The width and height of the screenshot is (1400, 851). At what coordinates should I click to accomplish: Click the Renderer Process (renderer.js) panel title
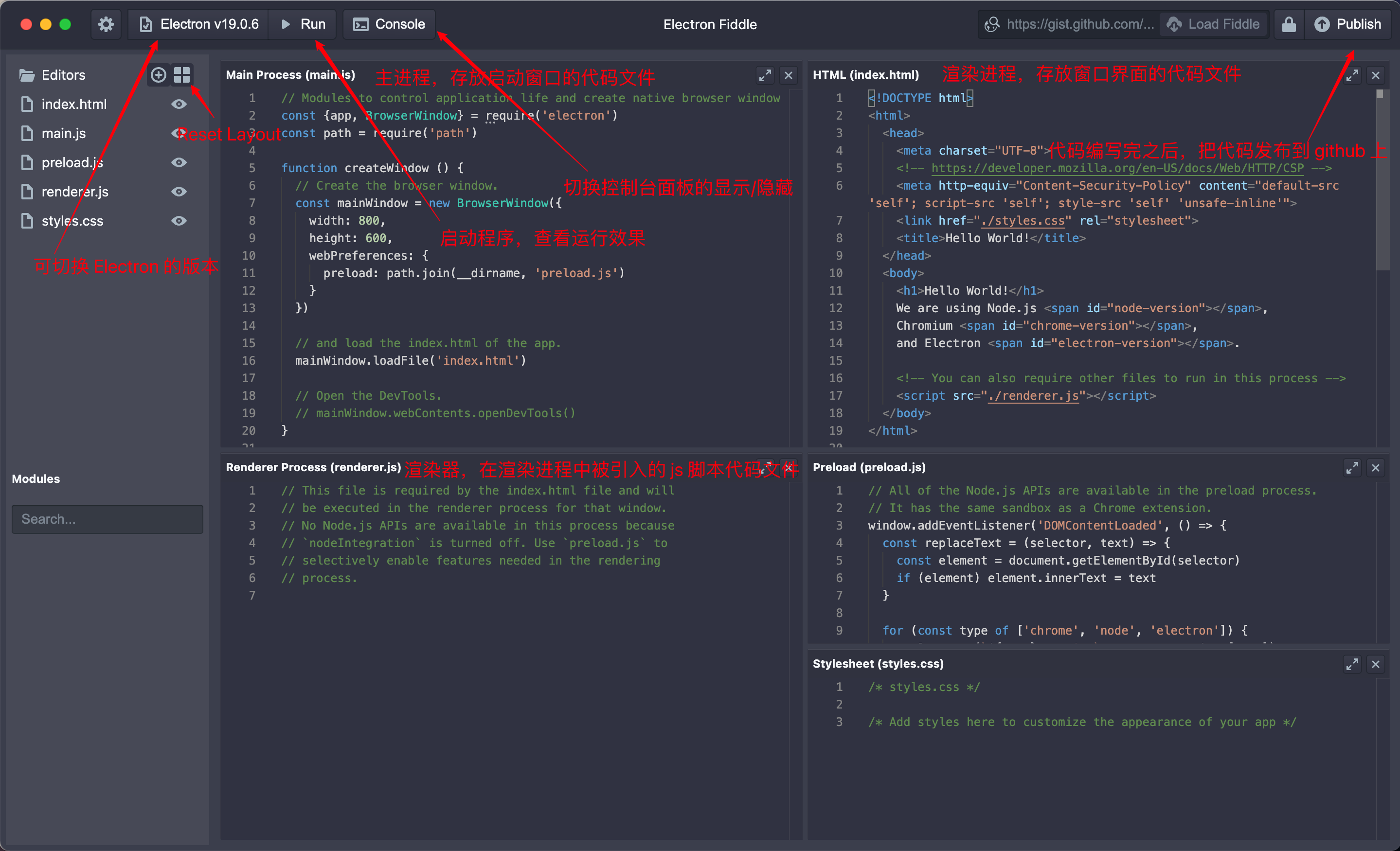coord(313,467)
